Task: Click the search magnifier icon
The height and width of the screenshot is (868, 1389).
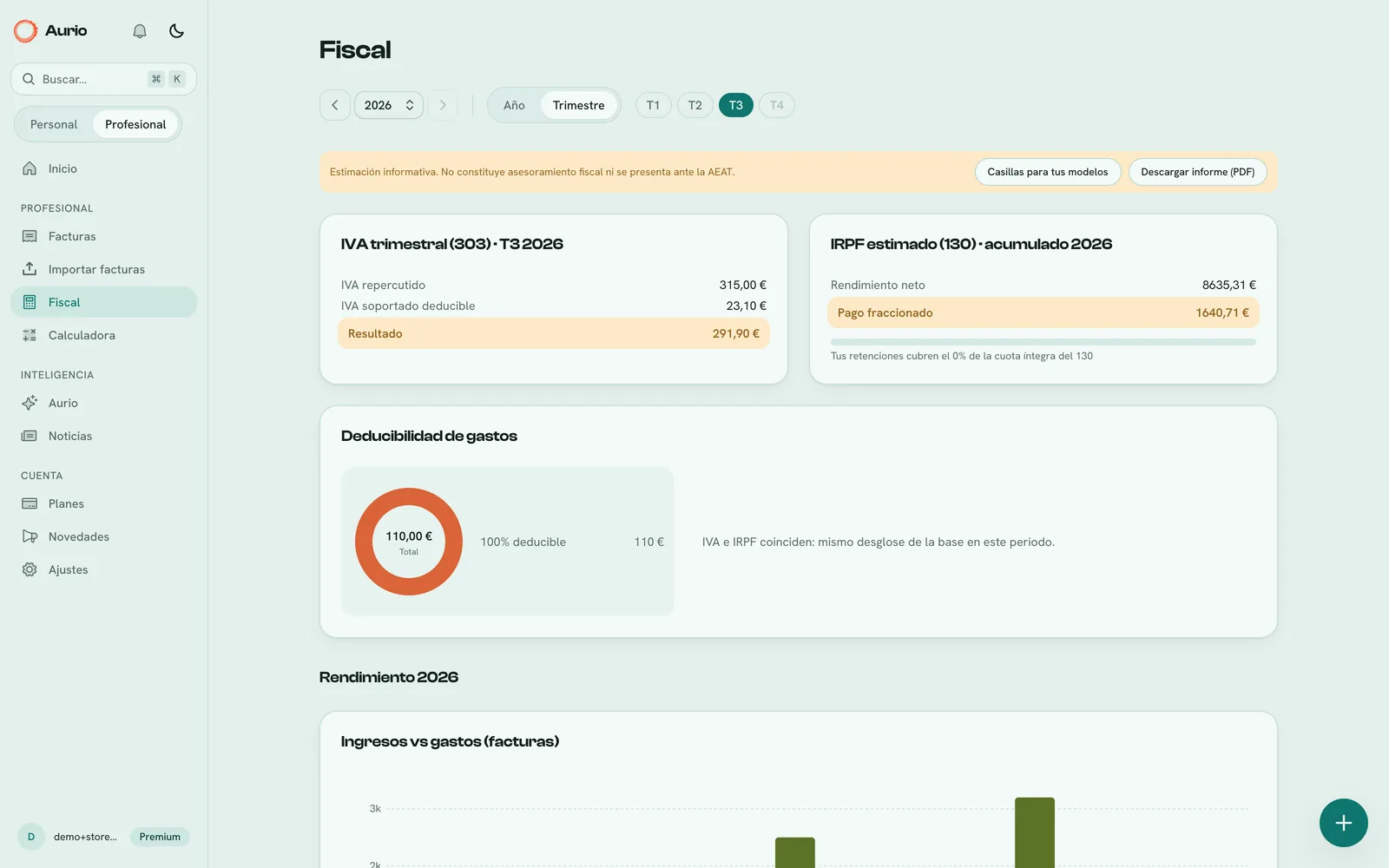Action: tap(29, 79)
